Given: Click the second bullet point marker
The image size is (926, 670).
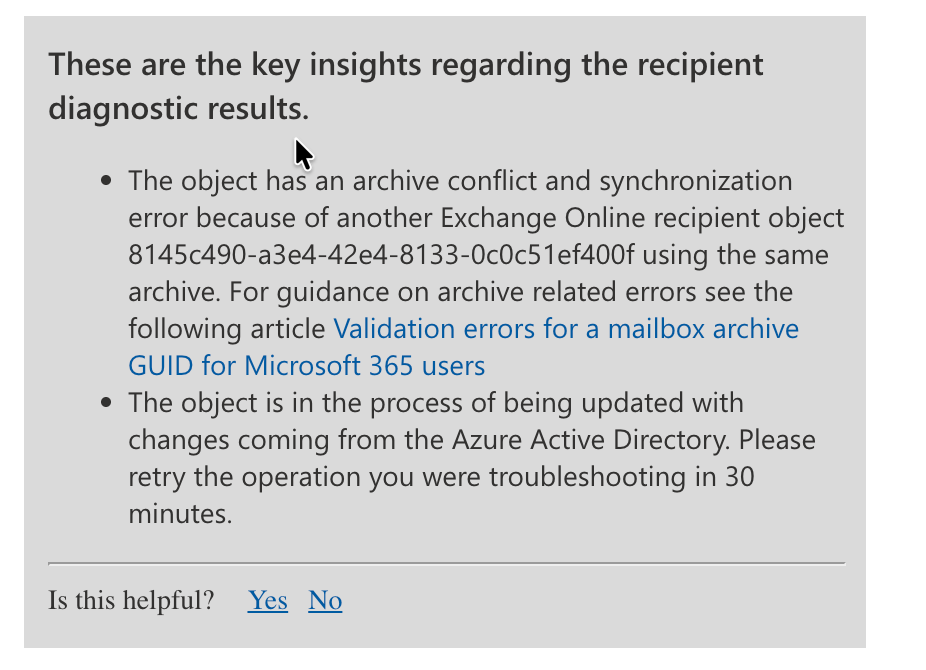Looking at the screenshot, I should click(107, 404).
